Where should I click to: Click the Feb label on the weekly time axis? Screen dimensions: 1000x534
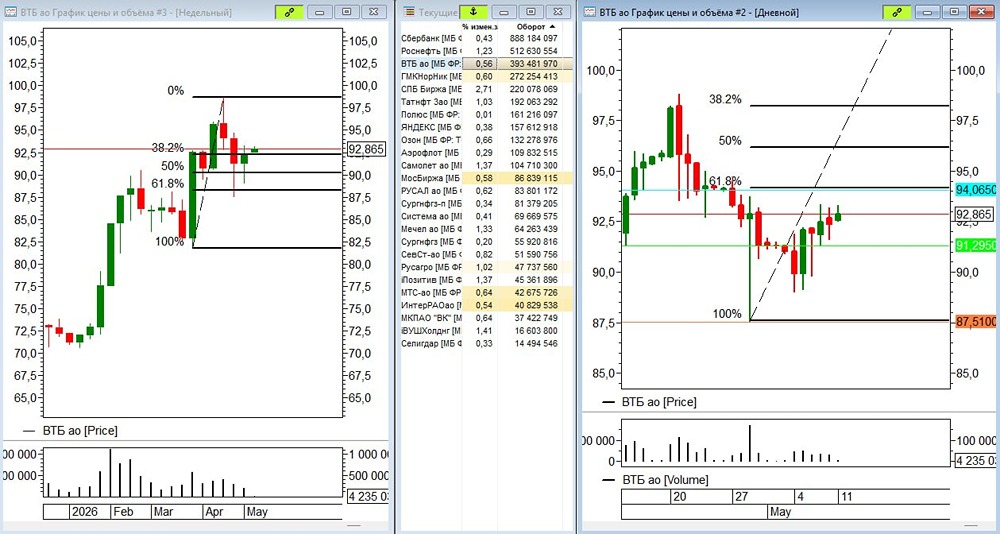coord(122,512)
